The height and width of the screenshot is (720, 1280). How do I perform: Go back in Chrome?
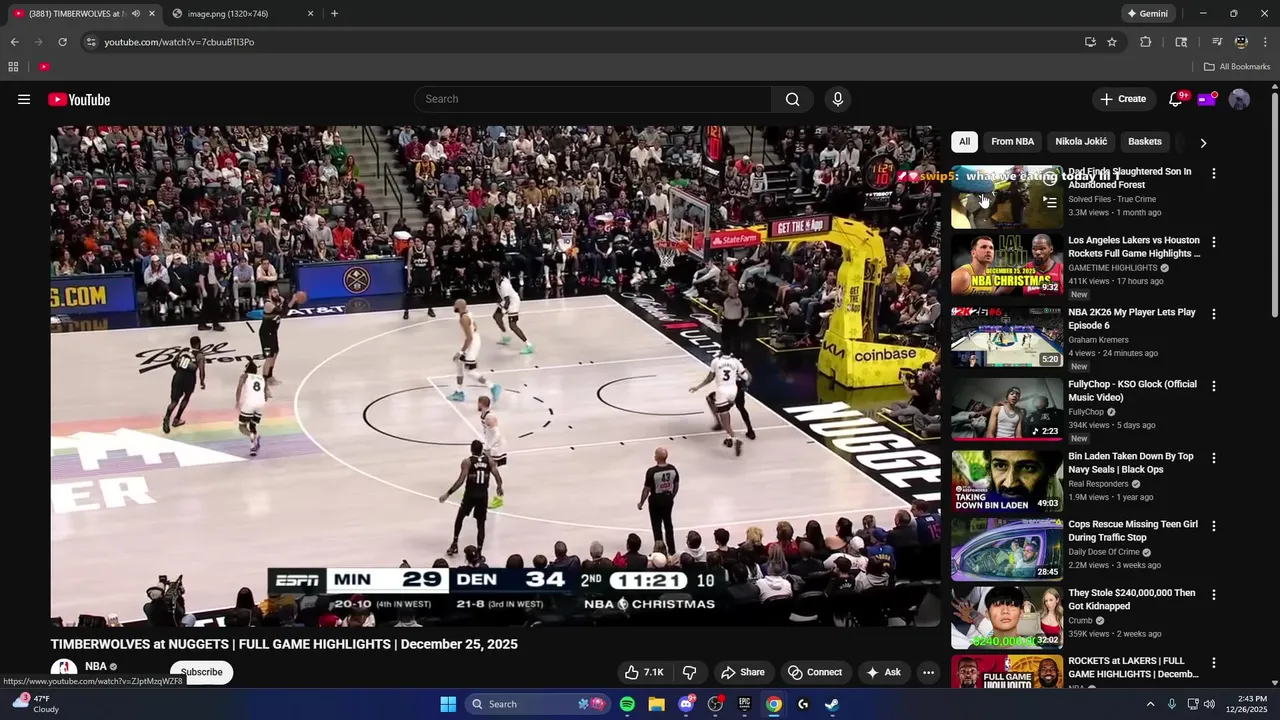click(14, 42)
